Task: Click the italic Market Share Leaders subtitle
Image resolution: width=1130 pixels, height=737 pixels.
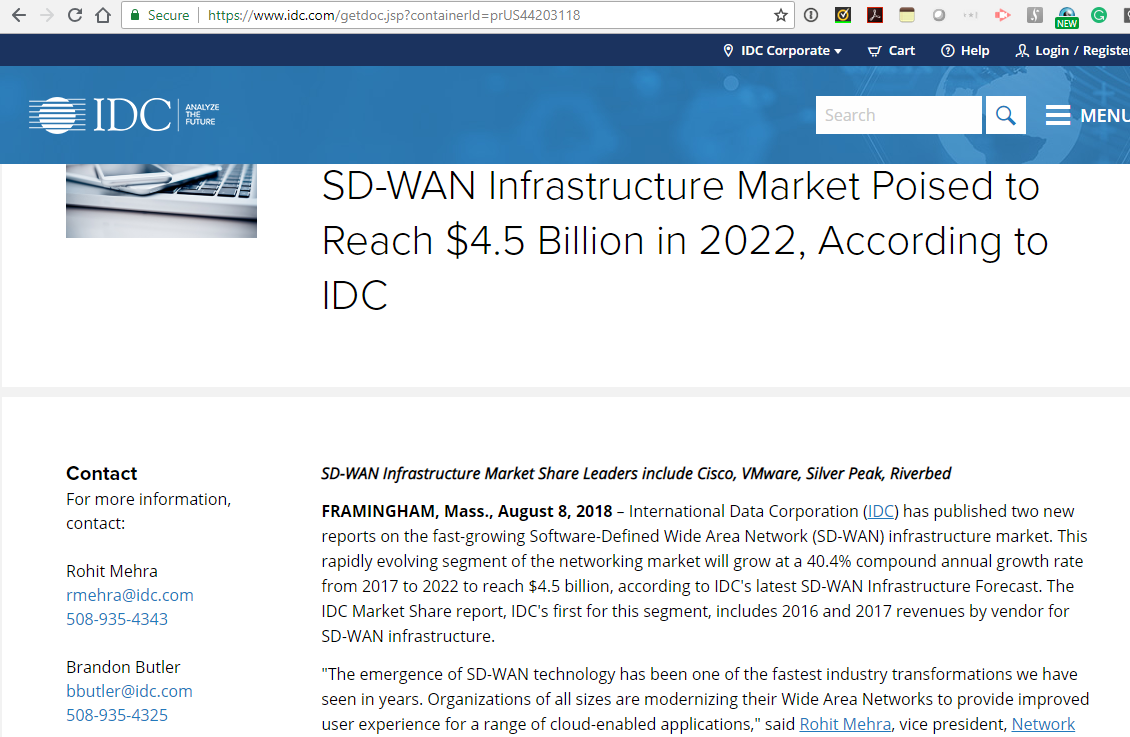Action: tap(636, 473)
